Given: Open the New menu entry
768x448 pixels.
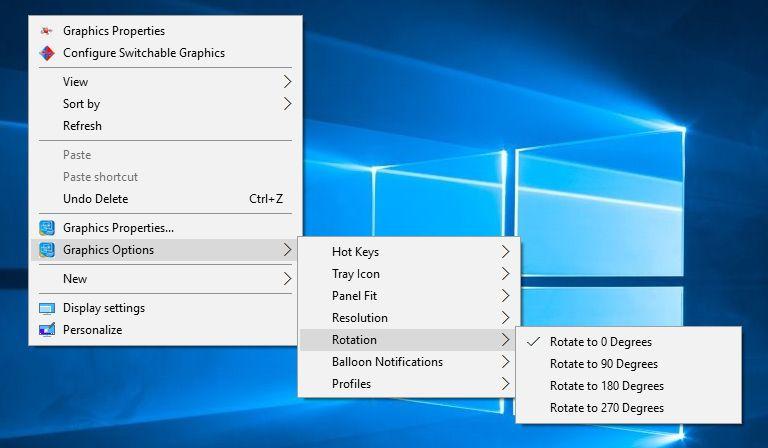Looking at the screenshot, I should 165,279.
